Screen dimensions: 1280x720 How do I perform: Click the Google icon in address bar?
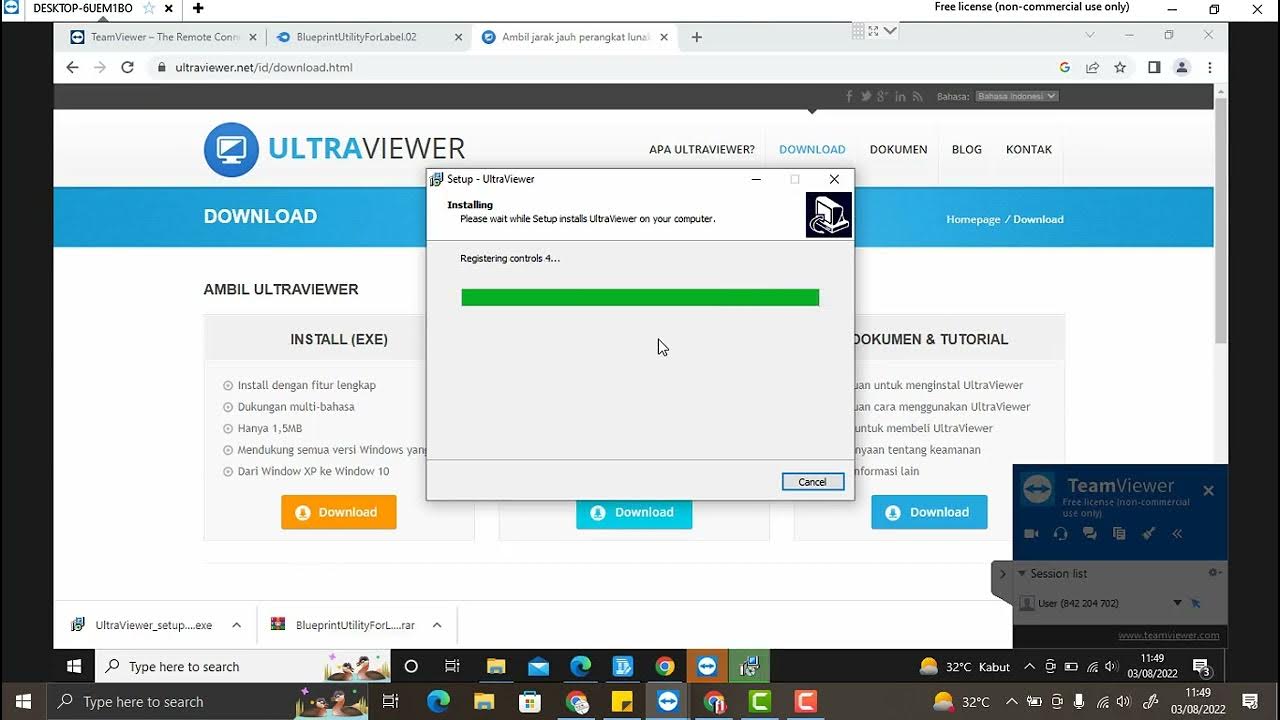[1064, 67]
